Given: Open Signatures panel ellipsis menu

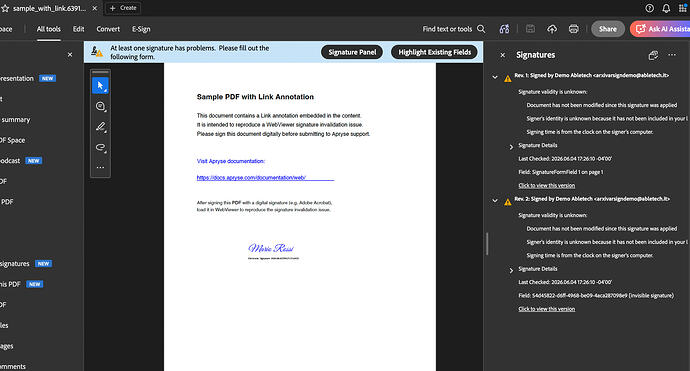Looking at the screenshot, I should click(x=672, y=55).
